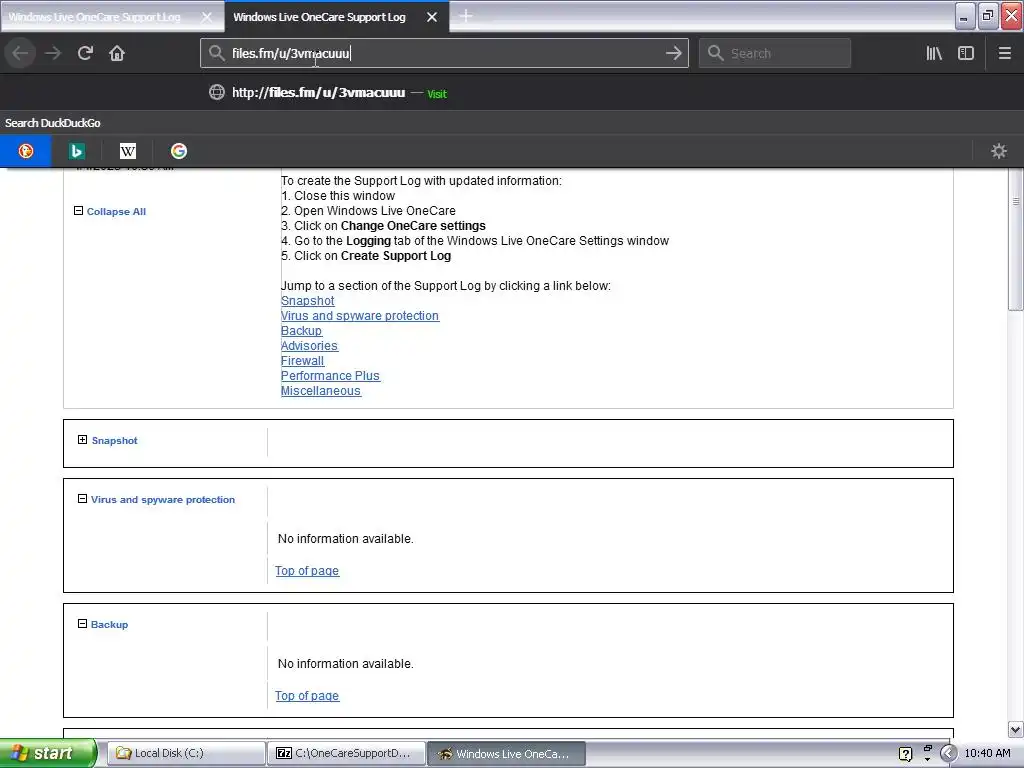Reload the current page
This screenshot has height=768, width=1024.
point(85,53)
